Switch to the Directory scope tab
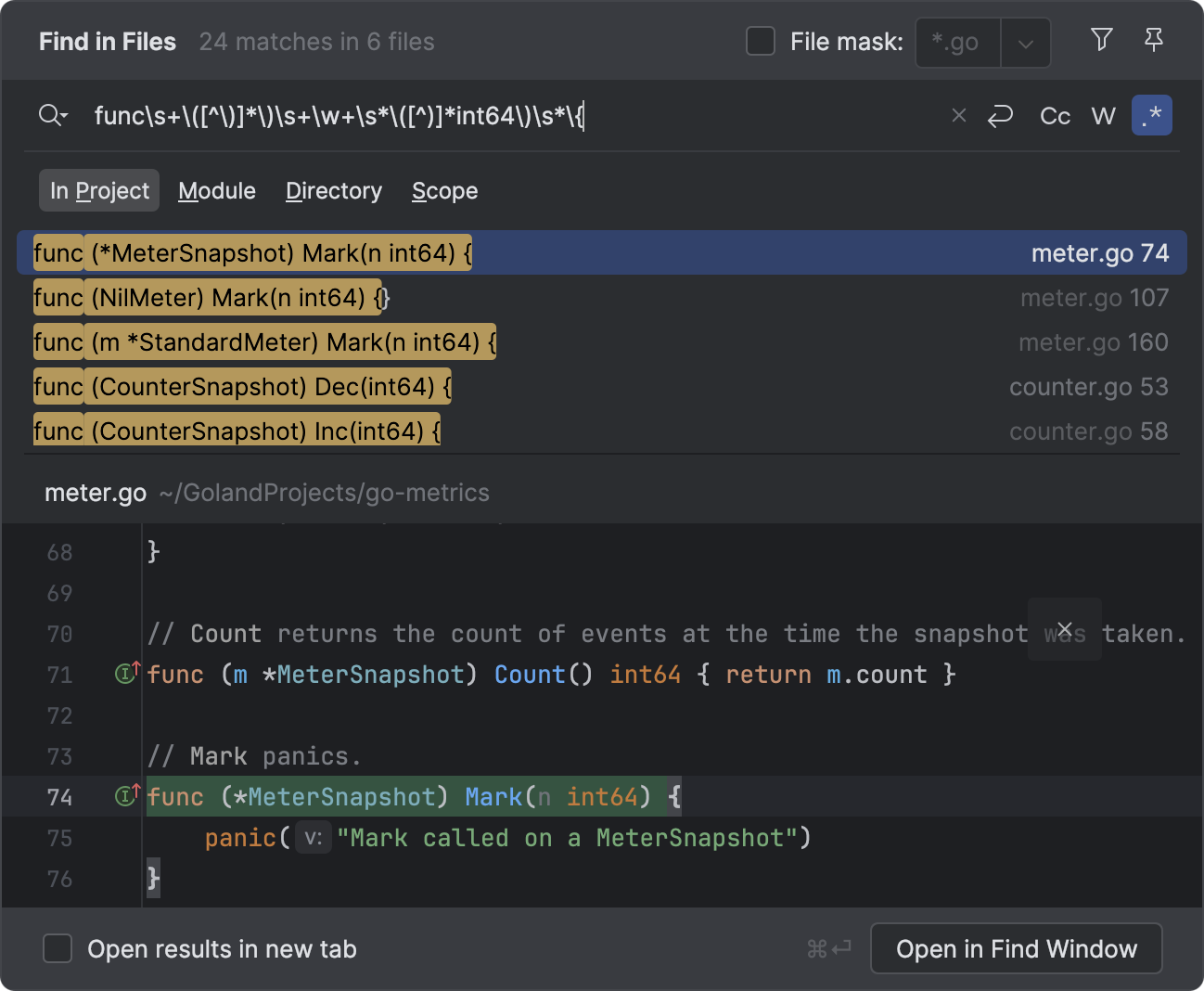The height and width of the screenshot is (991, 1204). 333,191
